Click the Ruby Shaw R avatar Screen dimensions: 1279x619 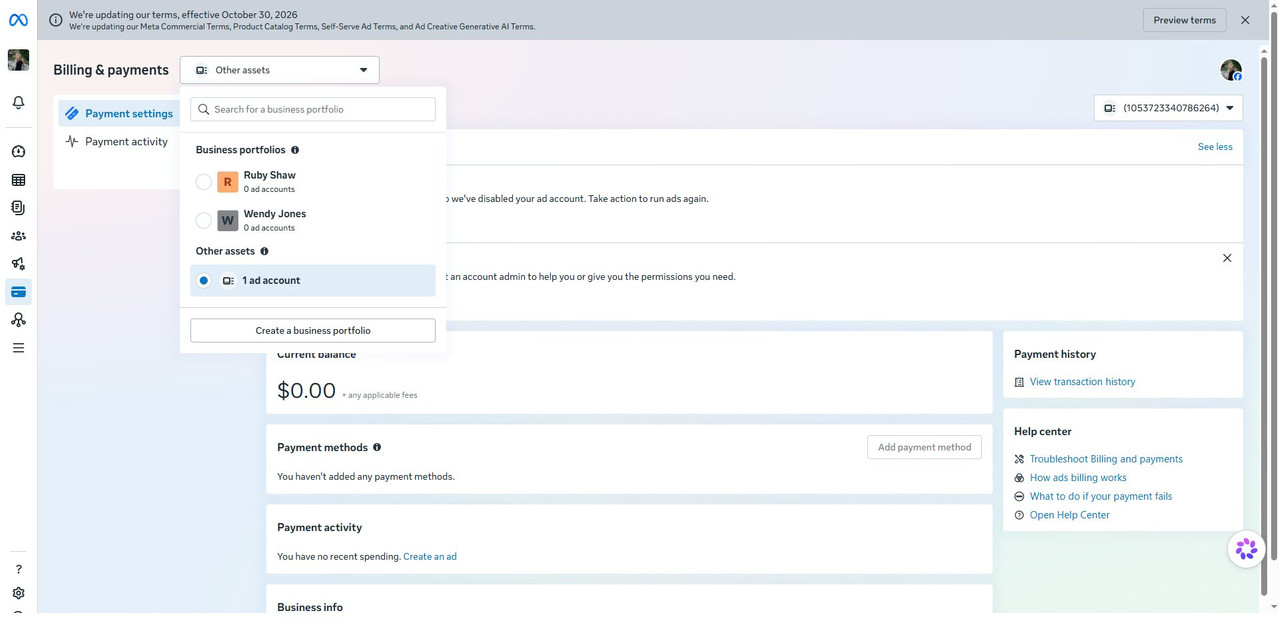click(228, 182)
